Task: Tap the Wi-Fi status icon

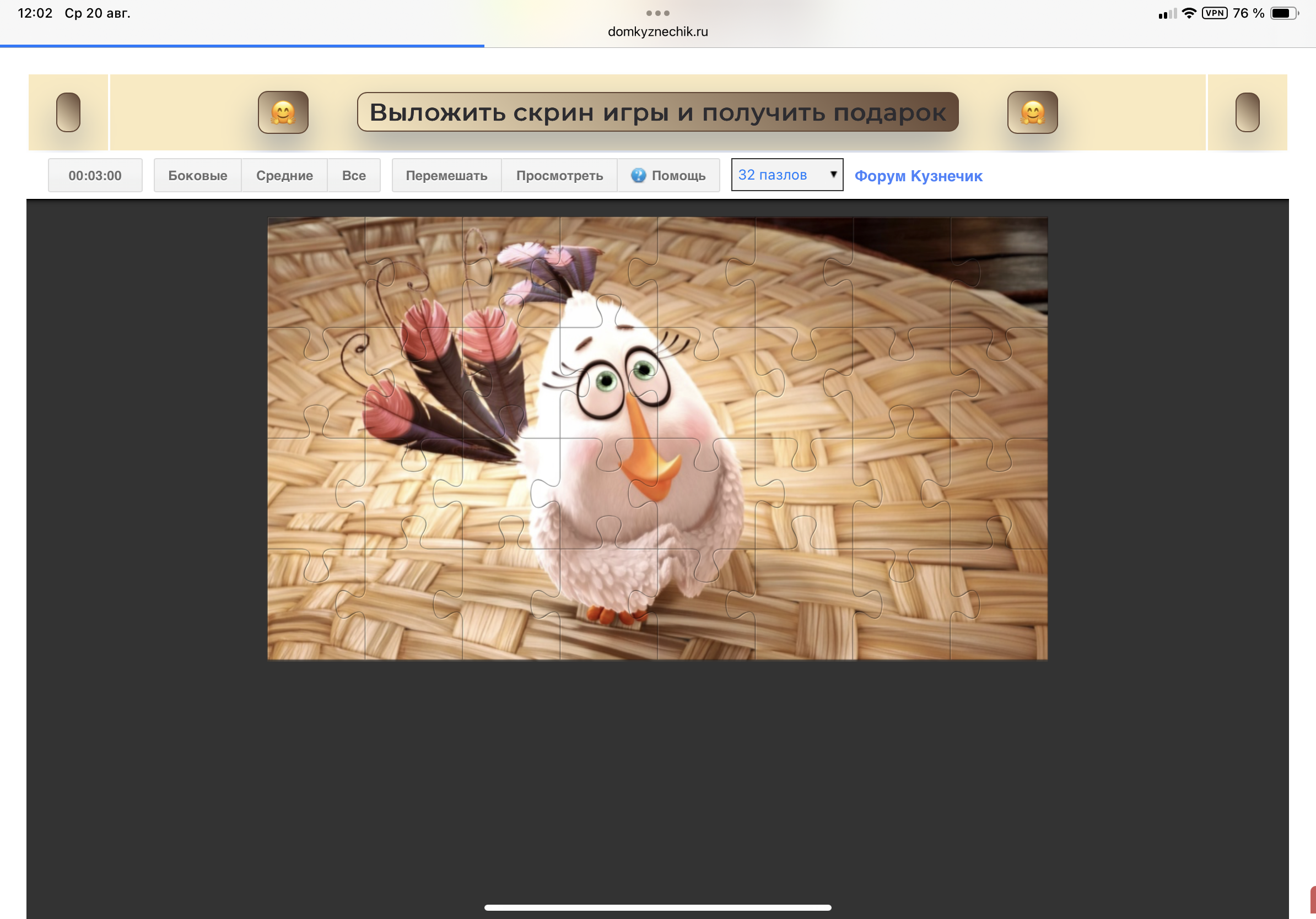Action: click(1189, 13)
